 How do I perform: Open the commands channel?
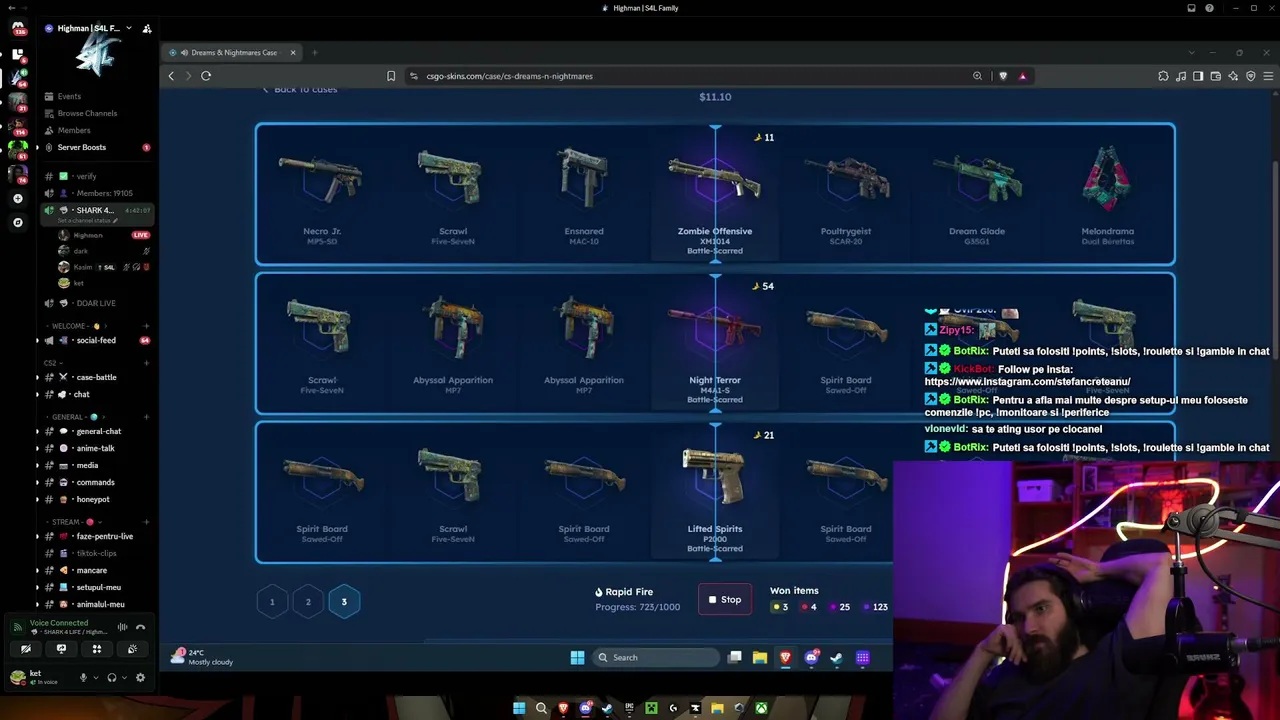[96, 482]
